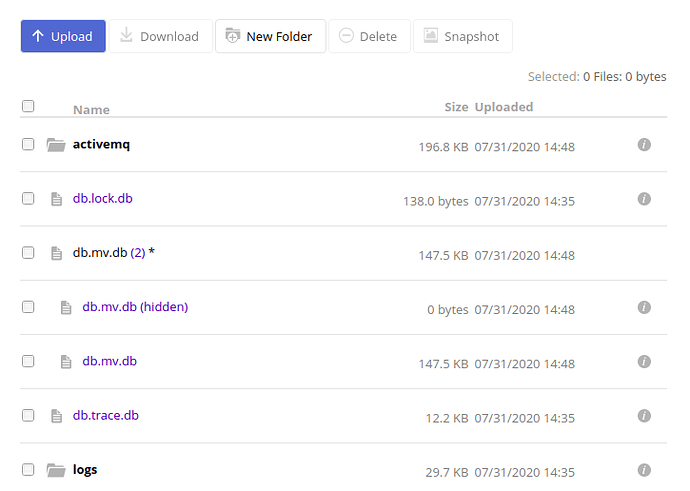Click the Snapshot button
The width and height of the screenshot is (690, 491).
(462, 36)
